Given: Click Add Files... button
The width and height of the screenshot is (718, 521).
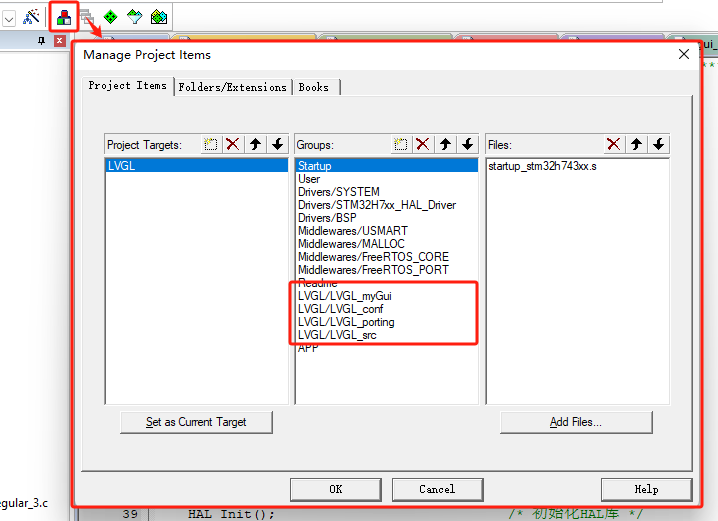Looking at the screenshot, I should coord(576,422).
